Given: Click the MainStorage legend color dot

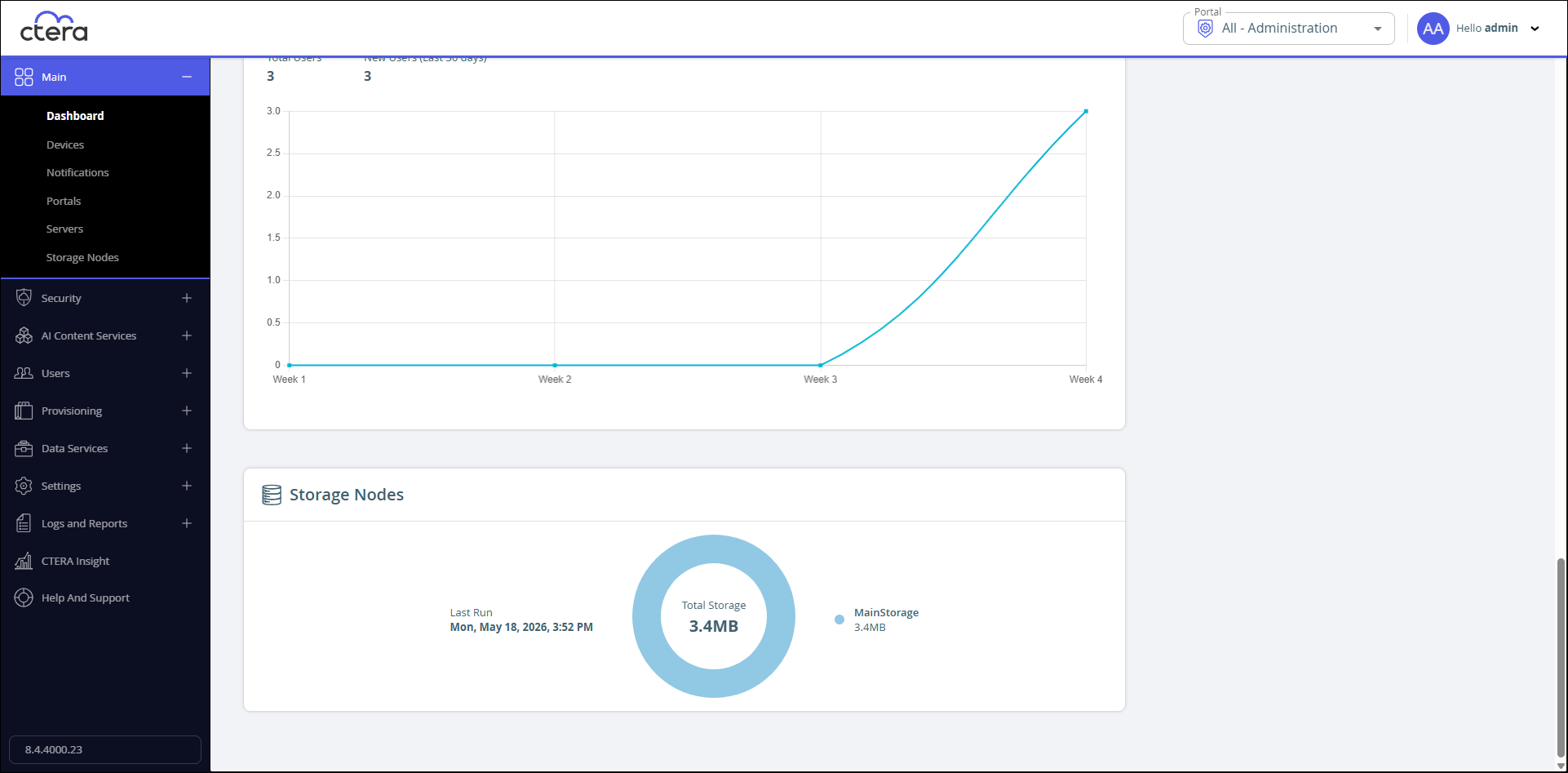Looking at the screenshot, I should 839,620.
